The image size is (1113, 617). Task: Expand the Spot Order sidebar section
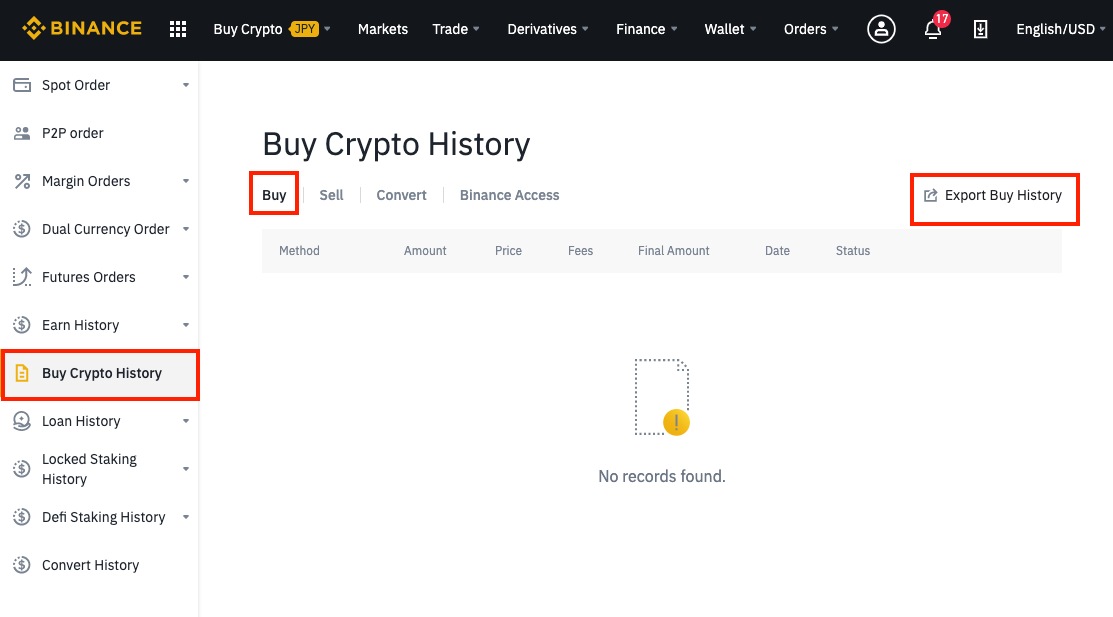pyautogui.click(x=101, y=85)
